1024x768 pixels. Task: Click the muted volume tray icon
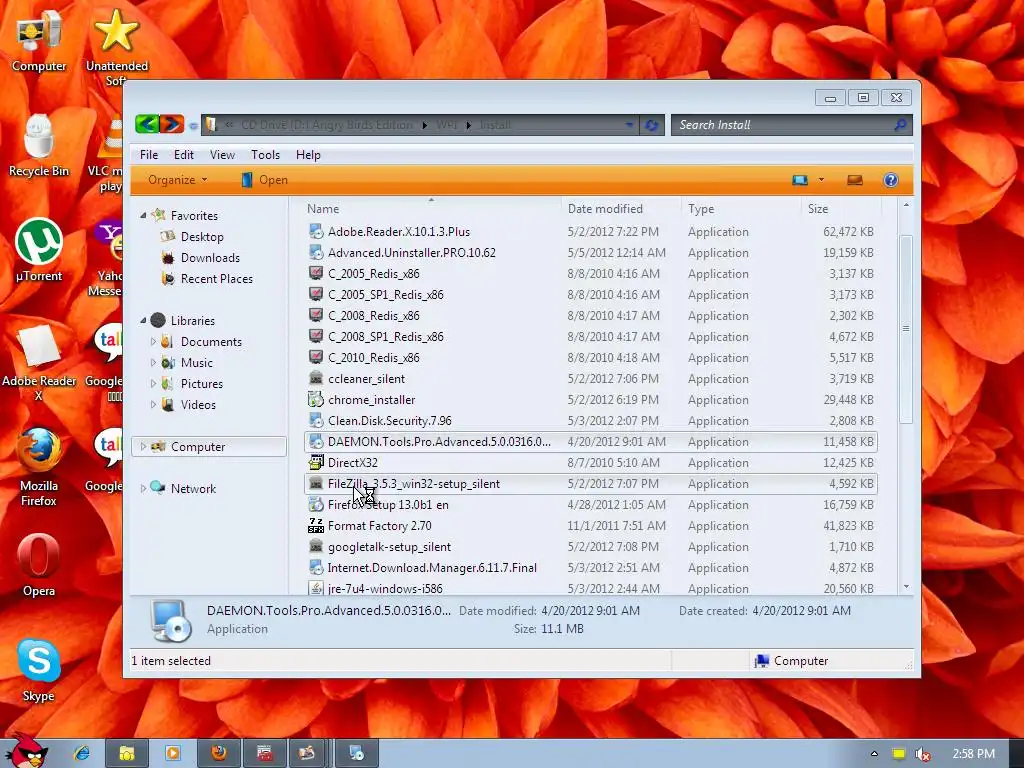(x=922, y=754)
